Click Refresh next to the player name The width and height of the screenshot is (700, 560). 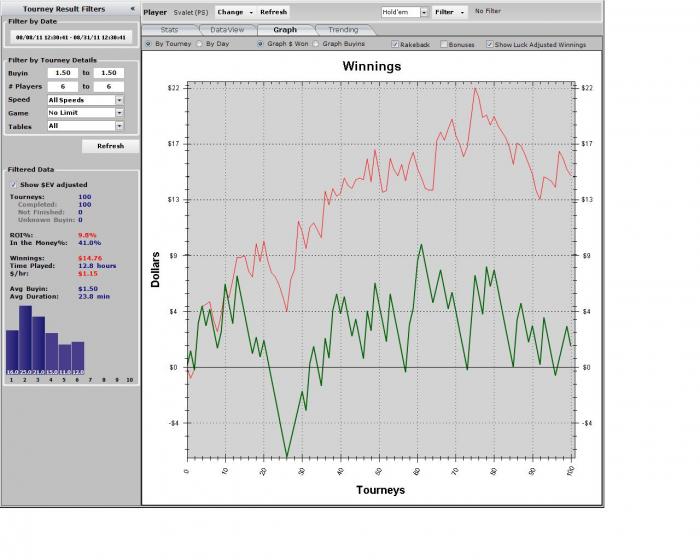[273, 12]
